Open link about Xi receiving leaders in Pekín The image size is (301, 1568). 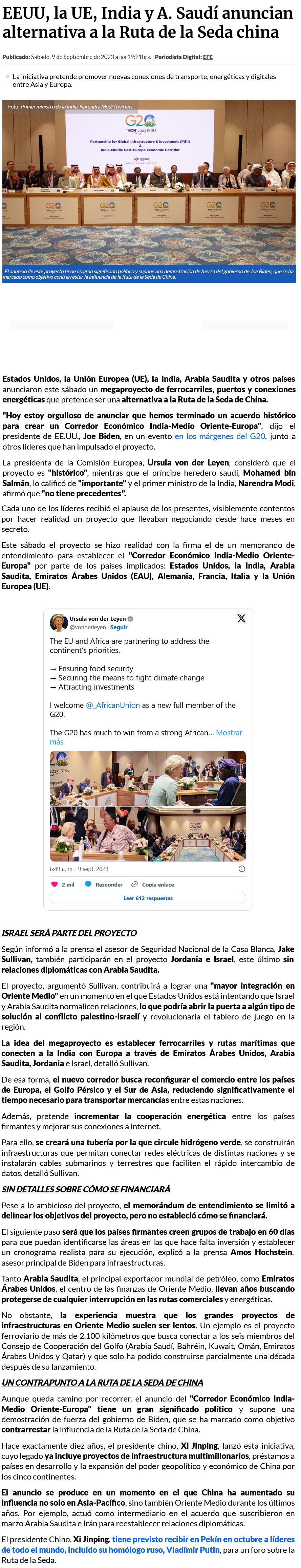pos(204,1540)
